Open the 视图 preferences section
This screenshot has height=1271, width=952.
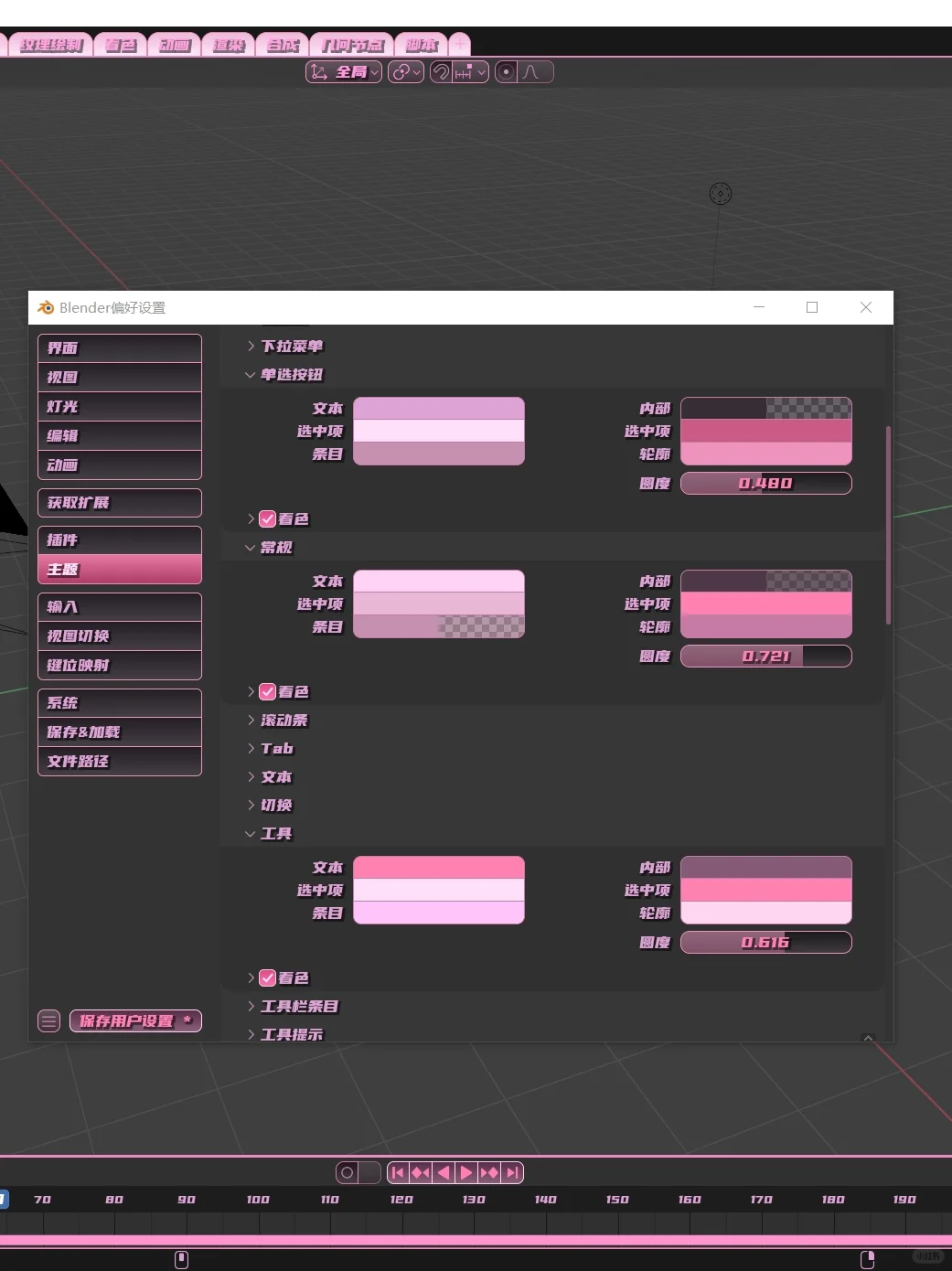coord(120,378)
